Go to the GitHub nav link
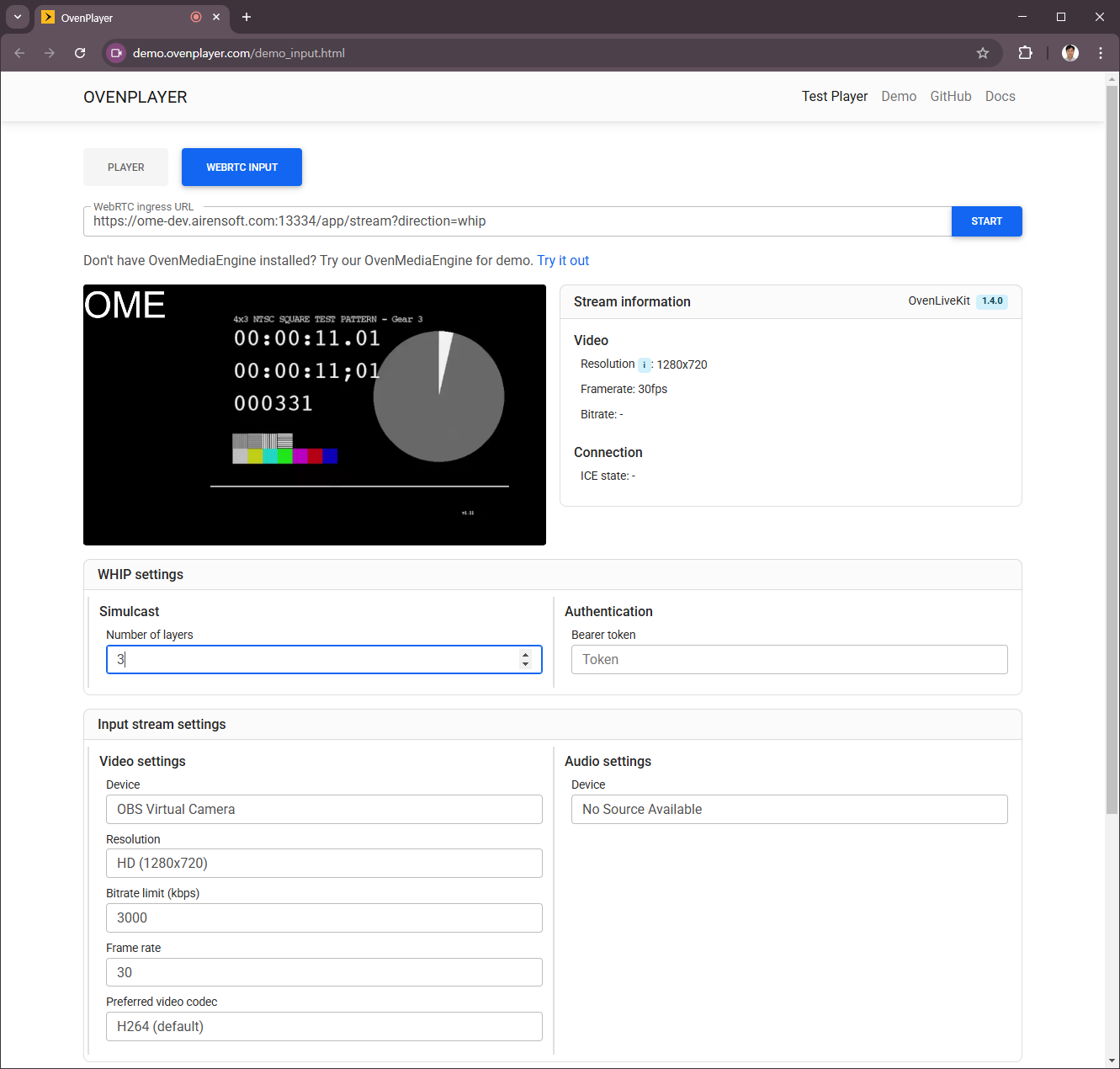Screen dimensions: 1120x1069 pyautogui.click(x=951, y=96)
